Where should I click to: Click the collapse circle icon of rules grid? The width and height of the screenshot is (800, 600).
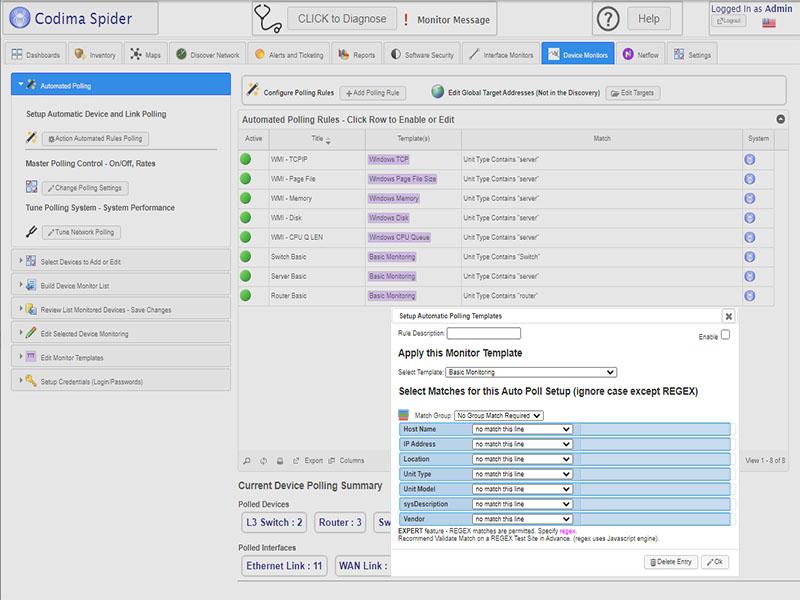(x=781, y=119)
